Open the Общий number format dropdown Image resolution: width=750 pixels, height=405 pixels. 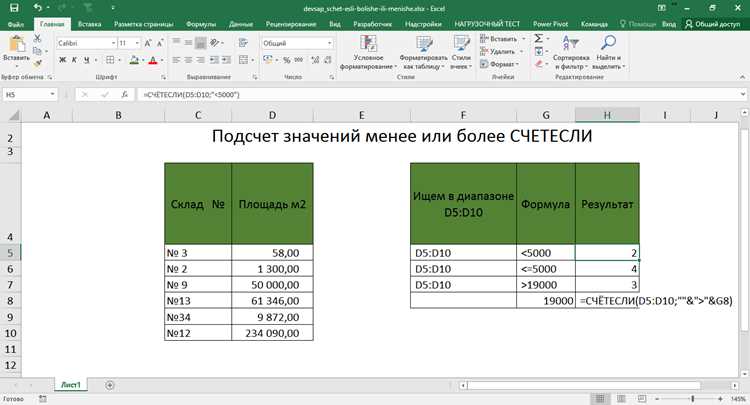coord(330,43)
